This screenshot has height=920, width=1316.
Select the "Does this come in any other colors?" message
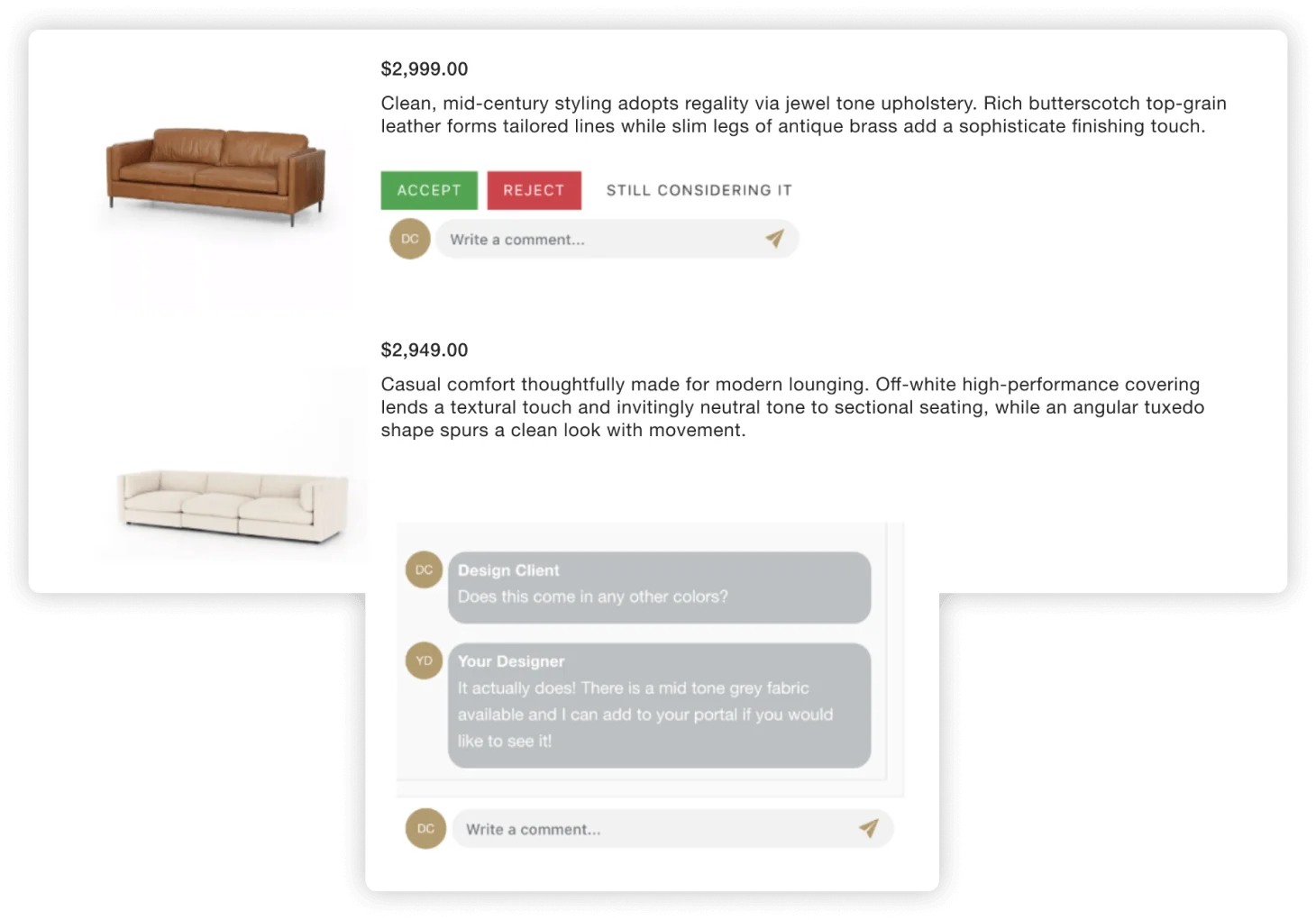pyautogui.click(x=592, y=597)
